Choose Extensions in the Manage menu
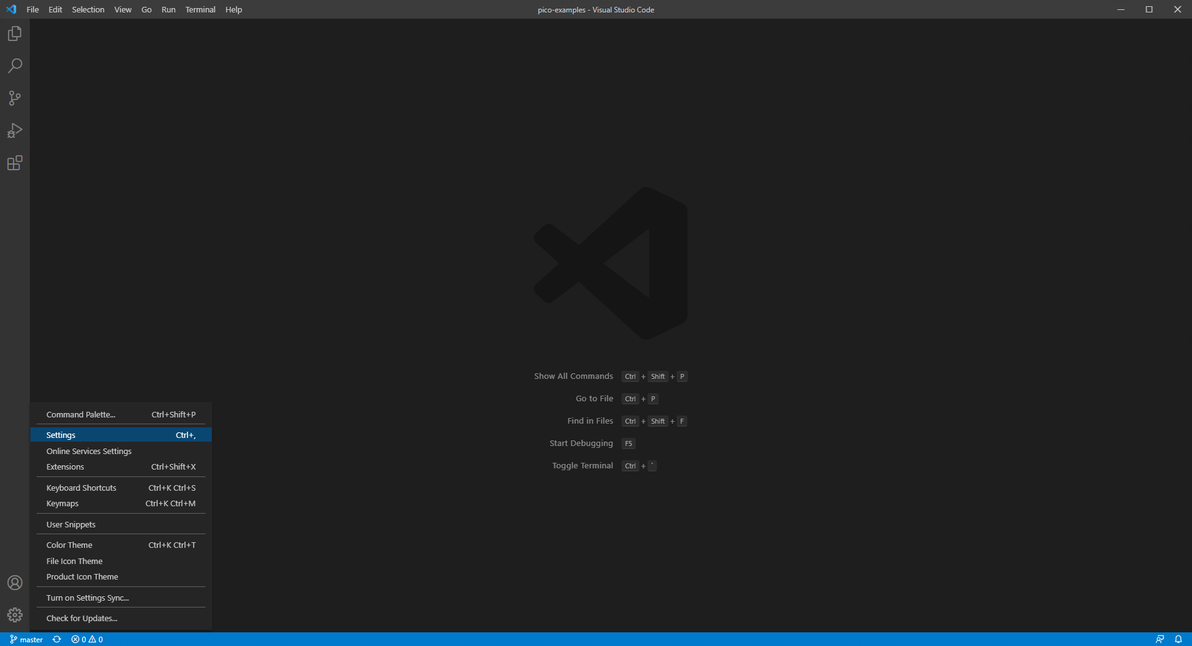 tap(121, 467)
